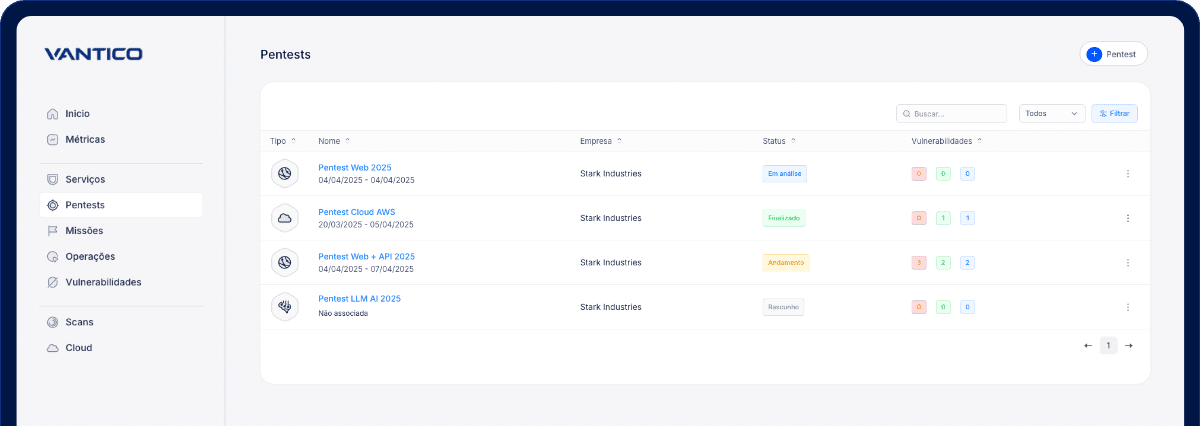Click the VANTICO logo

93,54
